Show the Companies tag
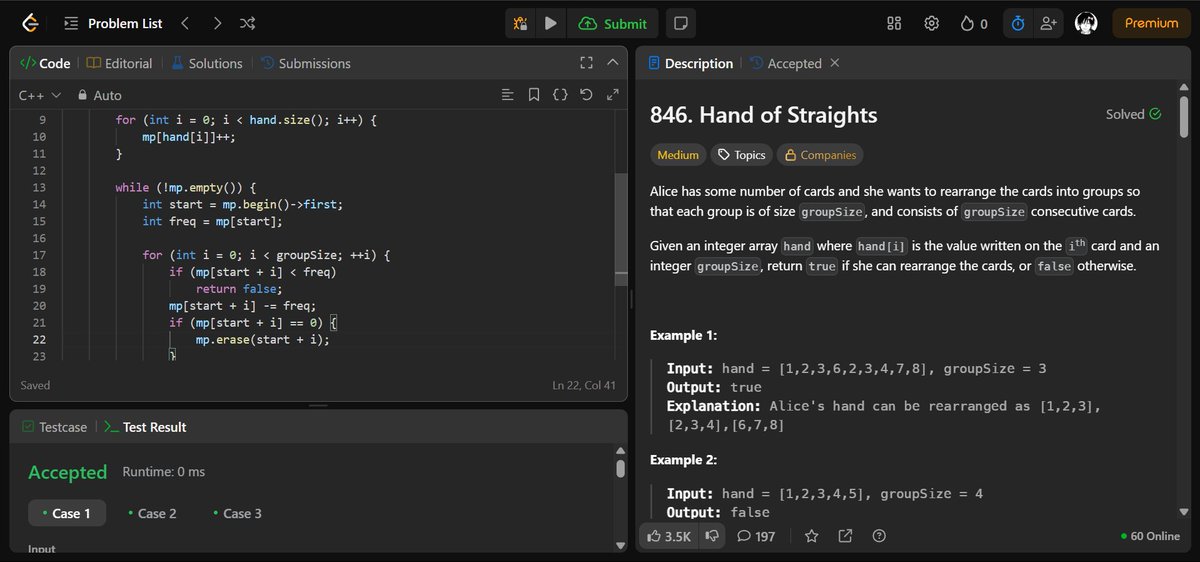 coord(820,155)
